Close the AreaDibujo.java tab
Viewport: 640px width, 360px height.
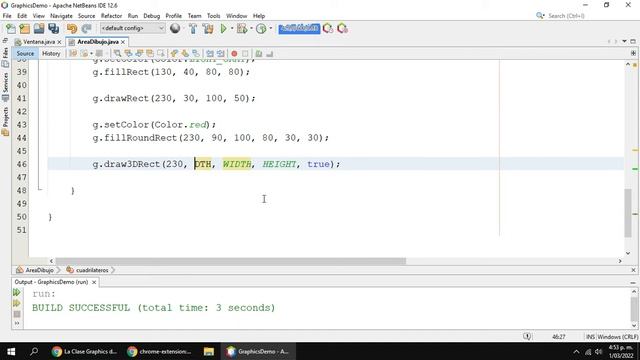pyautogui.click(x=123, y=42)
